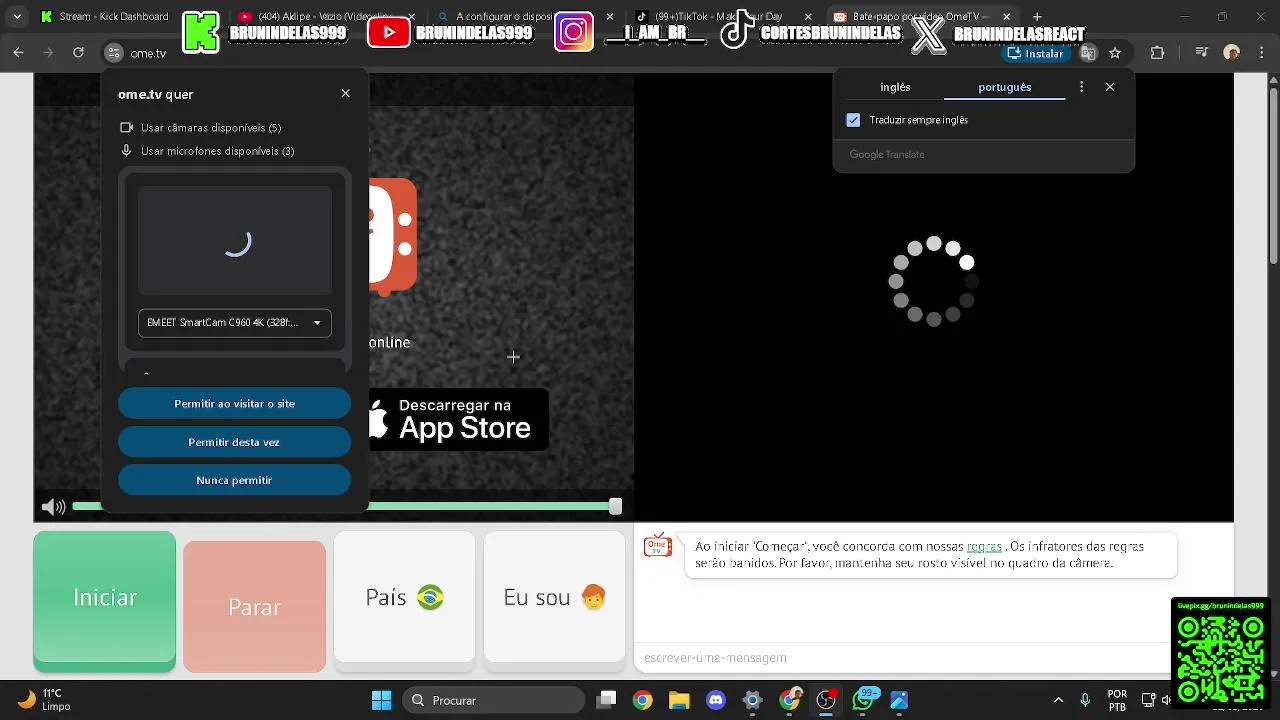
Task: Click the Google Translate icon in address bar
Action: point(1088,53)
